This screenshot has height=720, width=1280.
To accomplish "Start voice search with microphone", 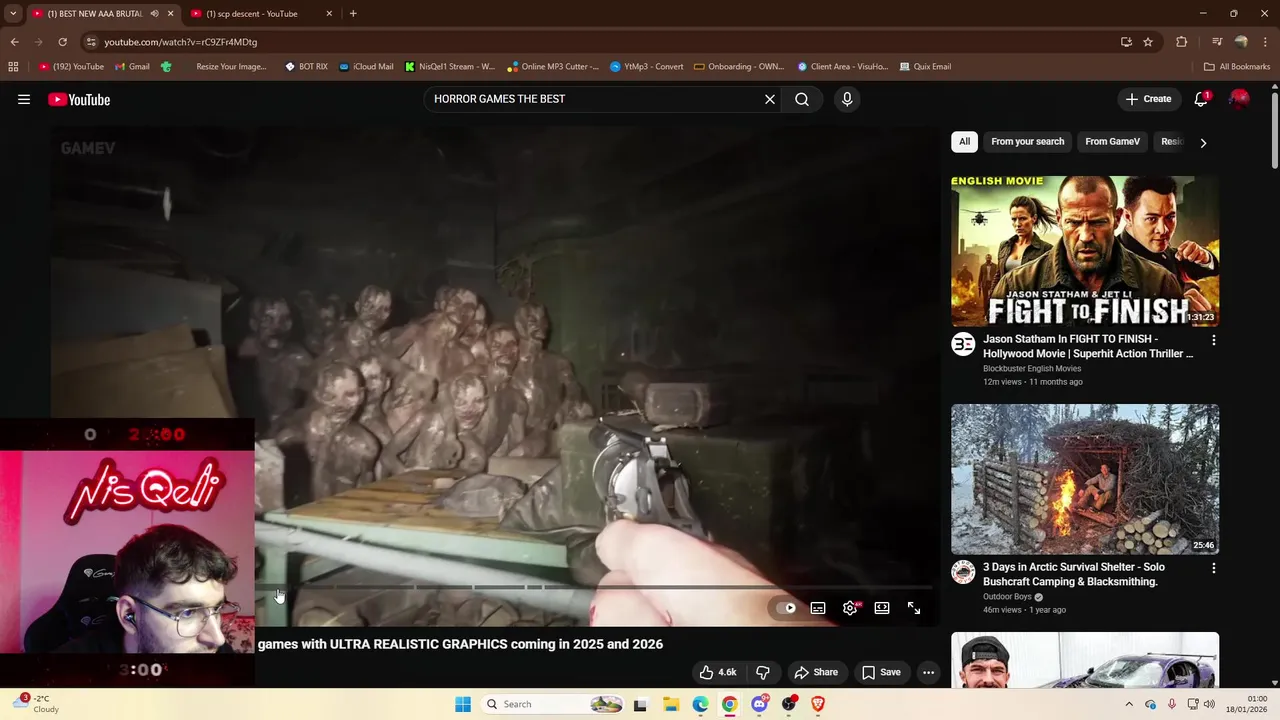I will point(847,99).
